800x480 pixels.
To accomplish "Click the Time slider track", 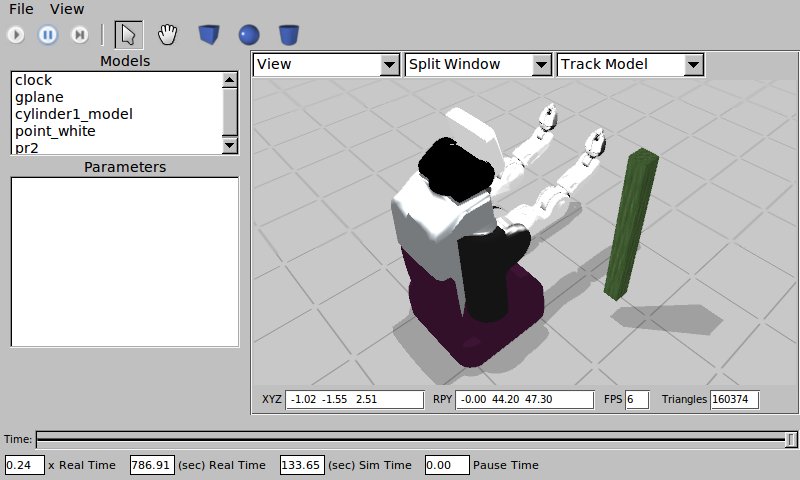I will tap(410, 439).
